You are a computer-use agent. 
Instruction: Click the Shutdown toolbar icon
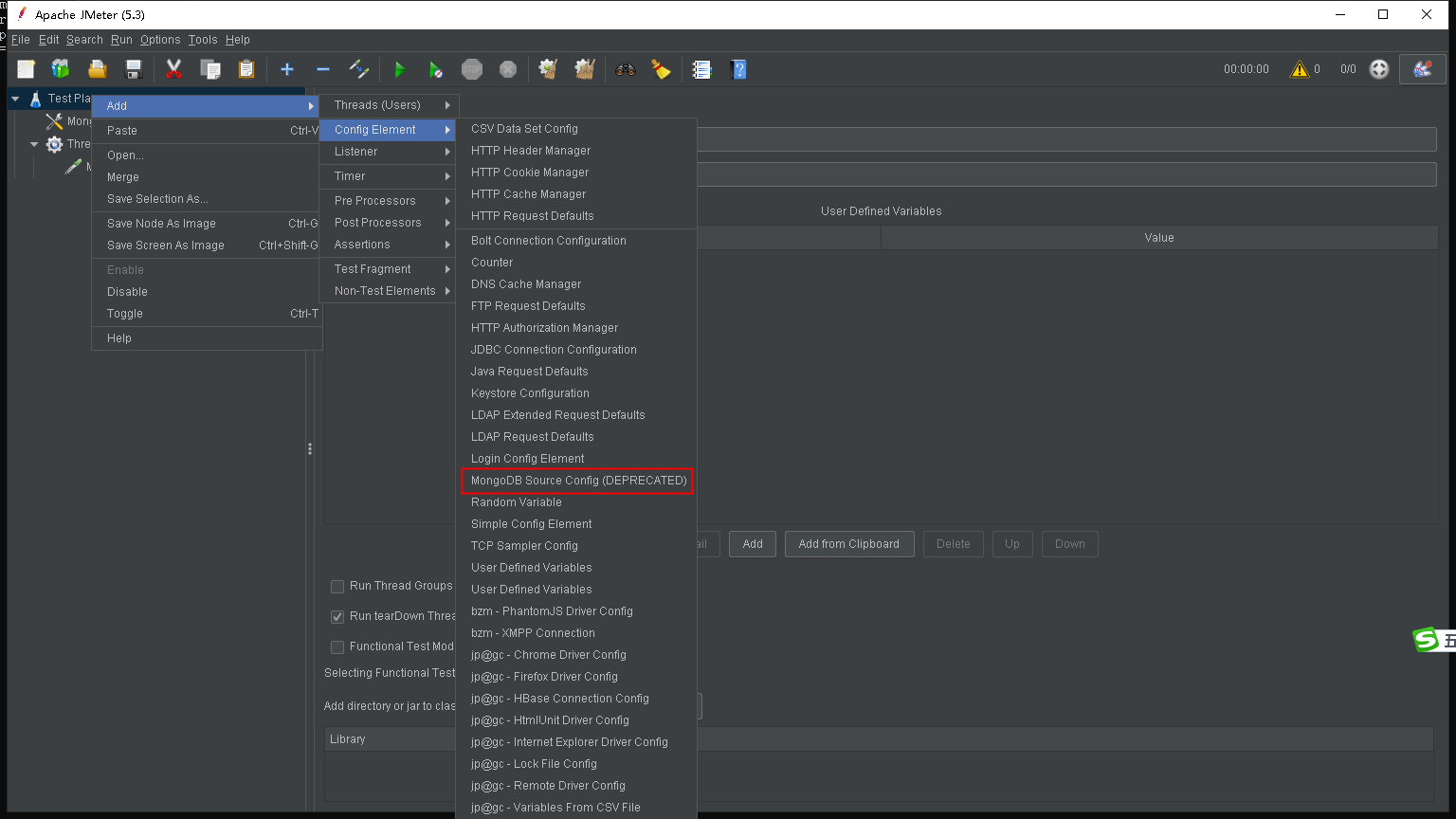coord(508,69)
